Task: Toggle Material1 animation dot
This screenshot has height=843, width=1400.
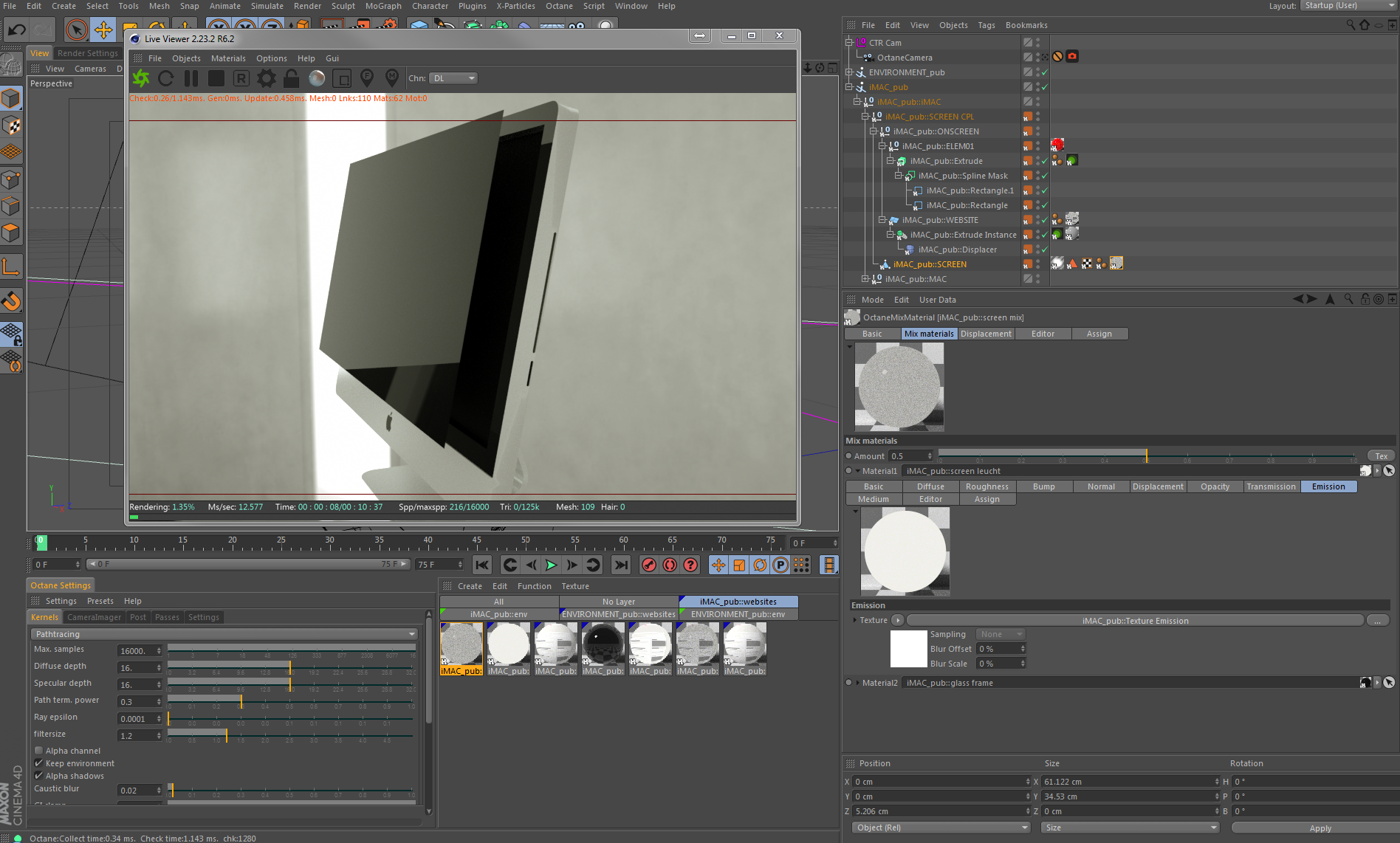Action: tap(849, 471)
